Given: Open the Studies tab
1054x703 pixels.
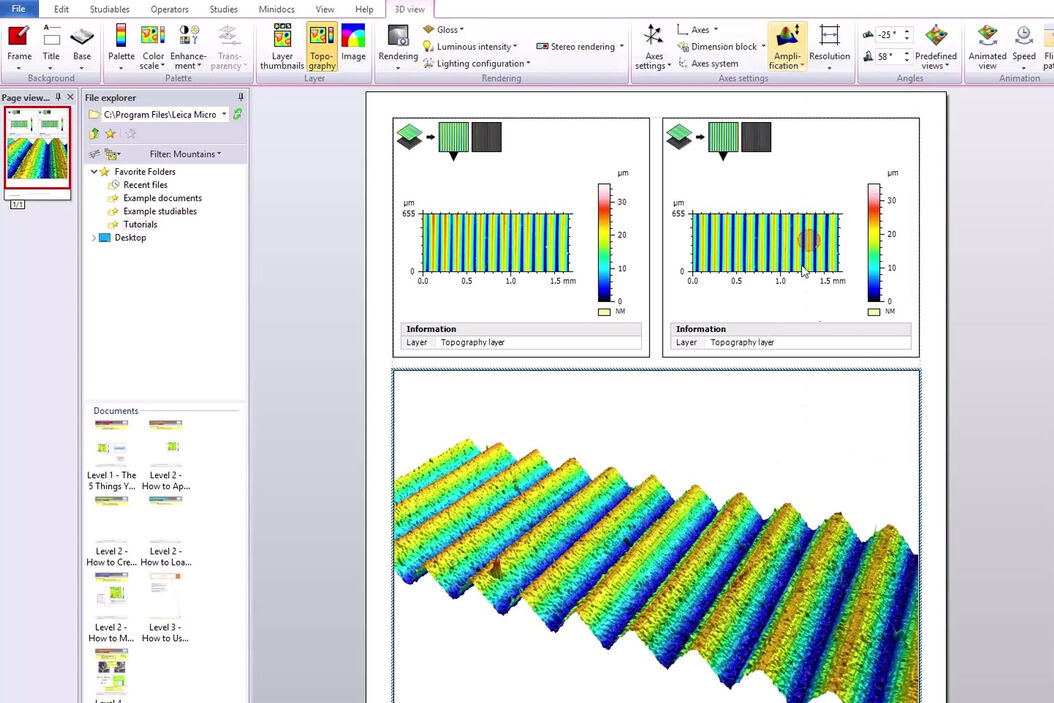Looking at the screenshot, I should [x=223, y=9].
